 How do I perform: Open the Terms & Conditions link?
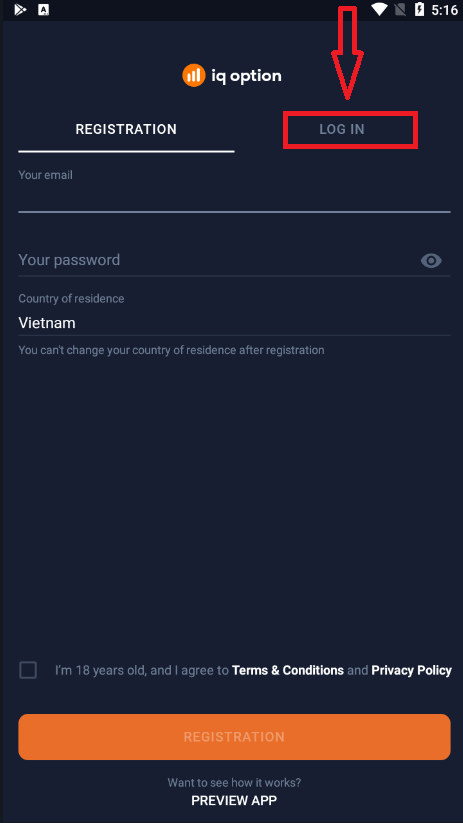(x=288, y=670)
